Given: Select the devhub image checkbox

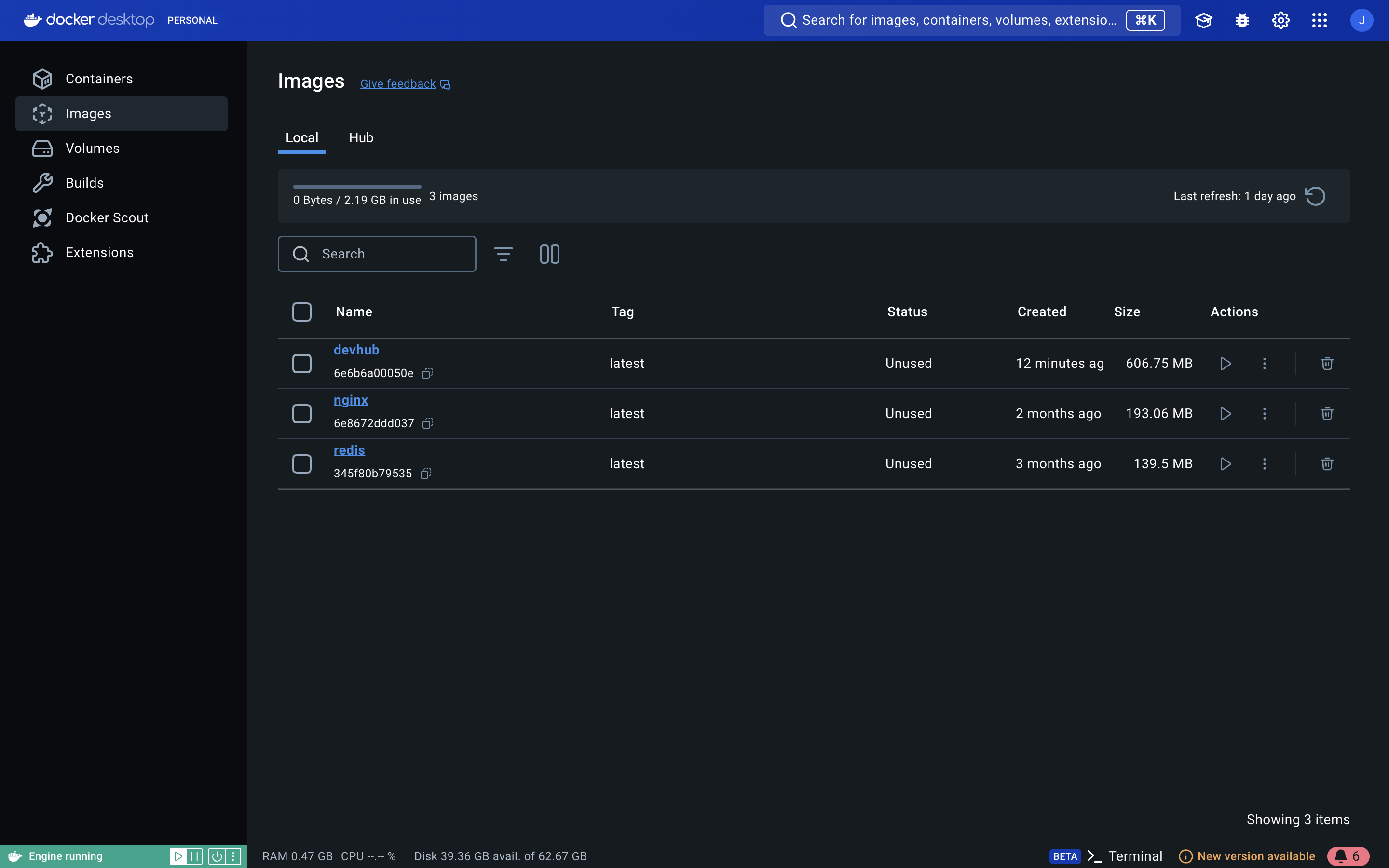Looking at the screenshot, I should (302, 364).
